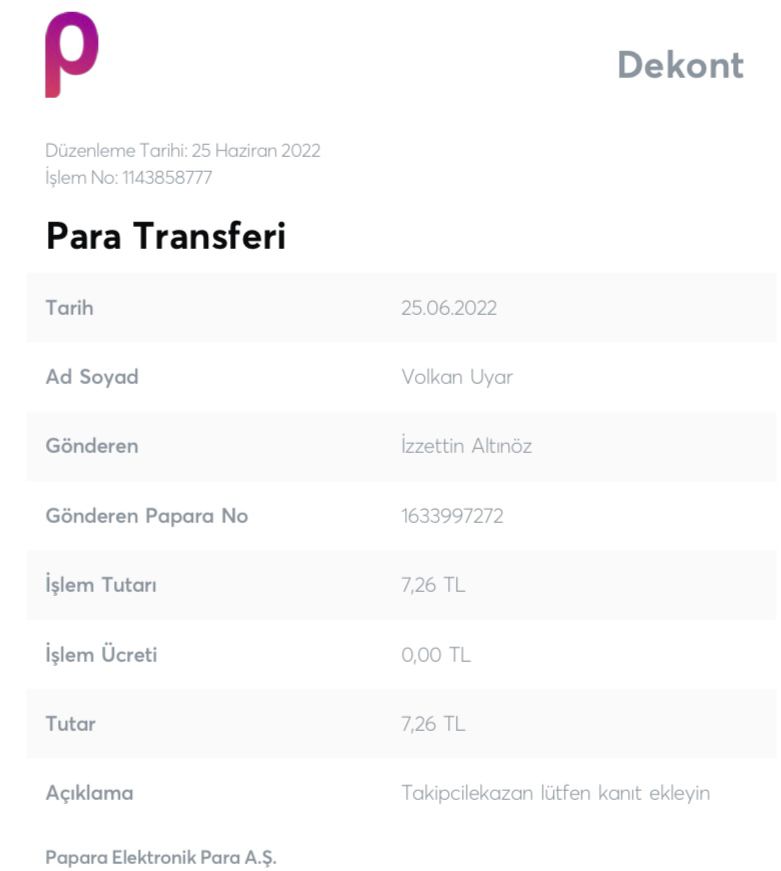
Task: Click Papara Elektronik Para A.Ş. footer
Action: point(161,858)
